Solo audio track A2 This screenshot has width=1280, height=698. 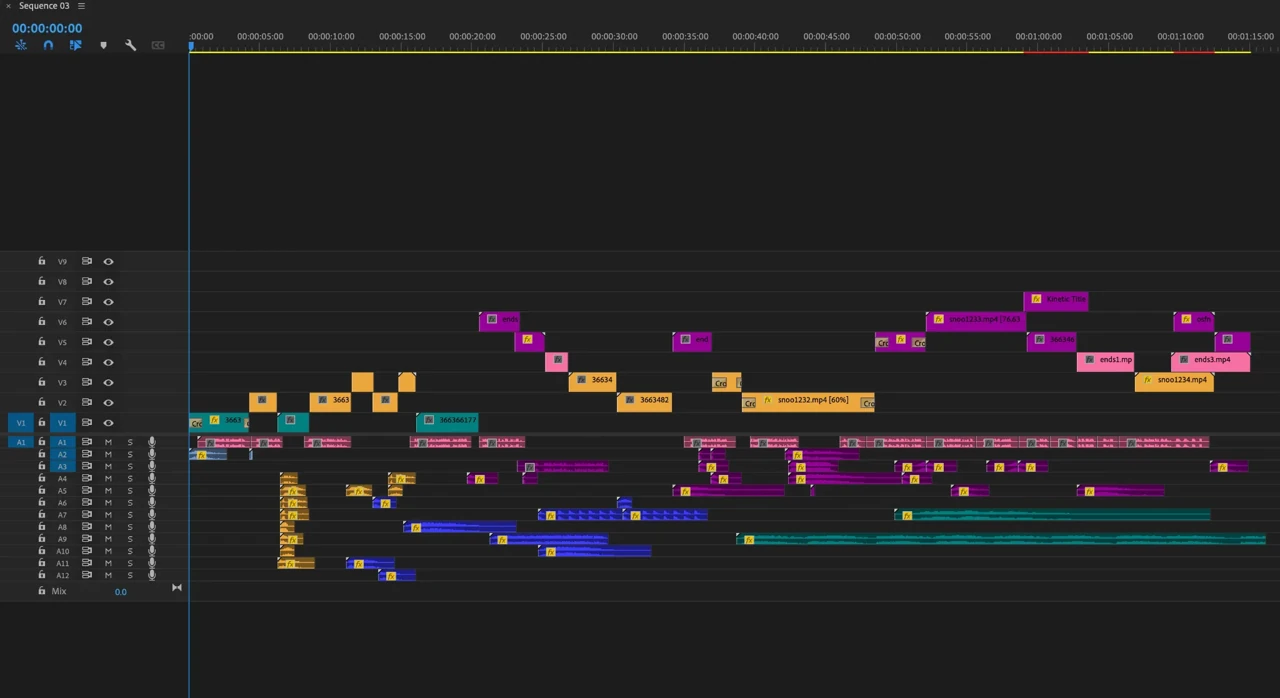pos(130,454)
